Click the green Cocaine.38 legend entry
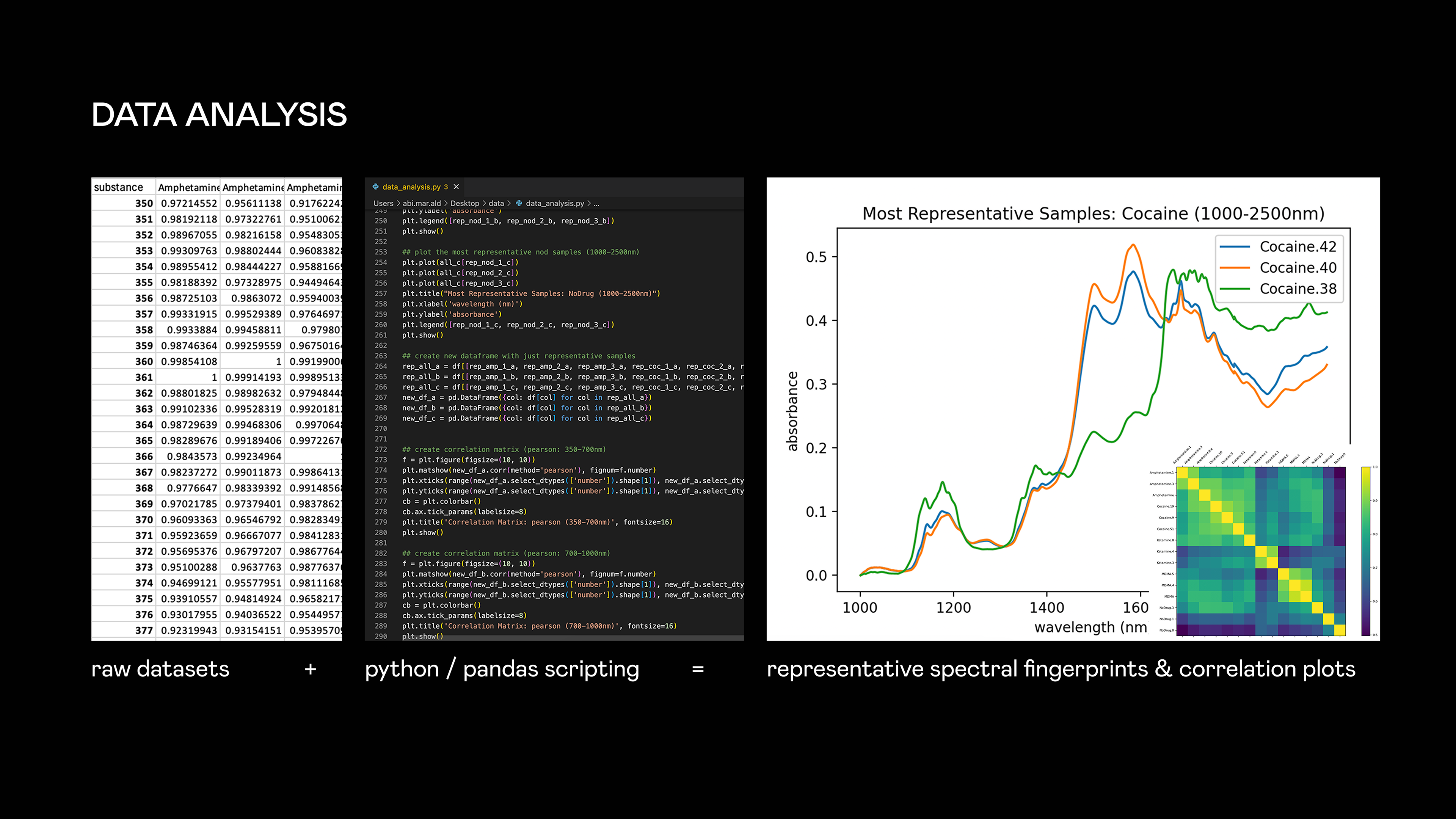This screenshot has height=819, width=1456. click(1298, 288)
